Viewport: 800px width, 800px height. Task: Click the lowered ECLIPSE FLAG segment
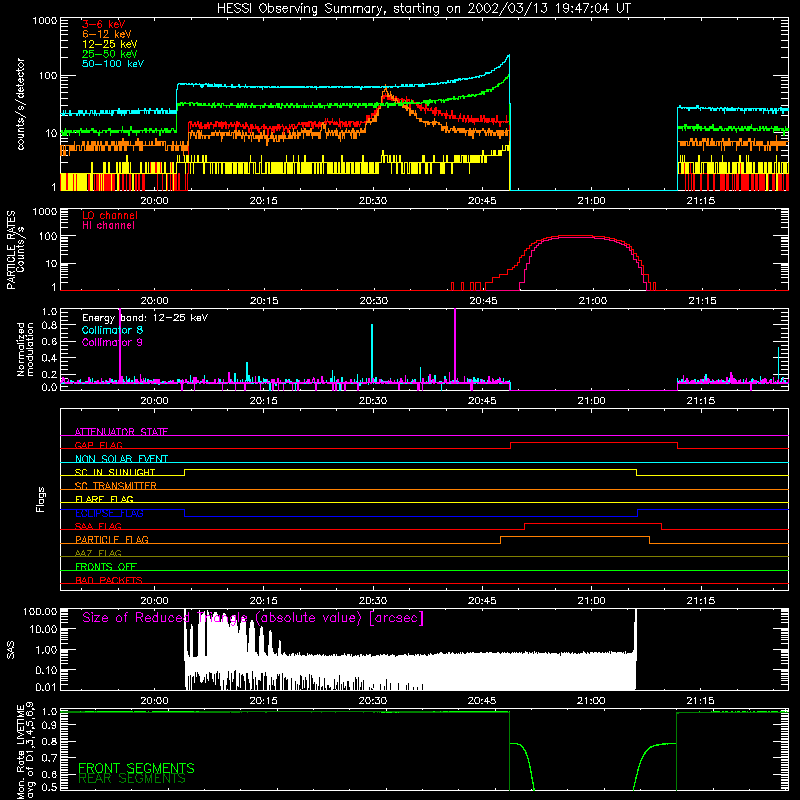pyautogui.click(x=411, y=516)
